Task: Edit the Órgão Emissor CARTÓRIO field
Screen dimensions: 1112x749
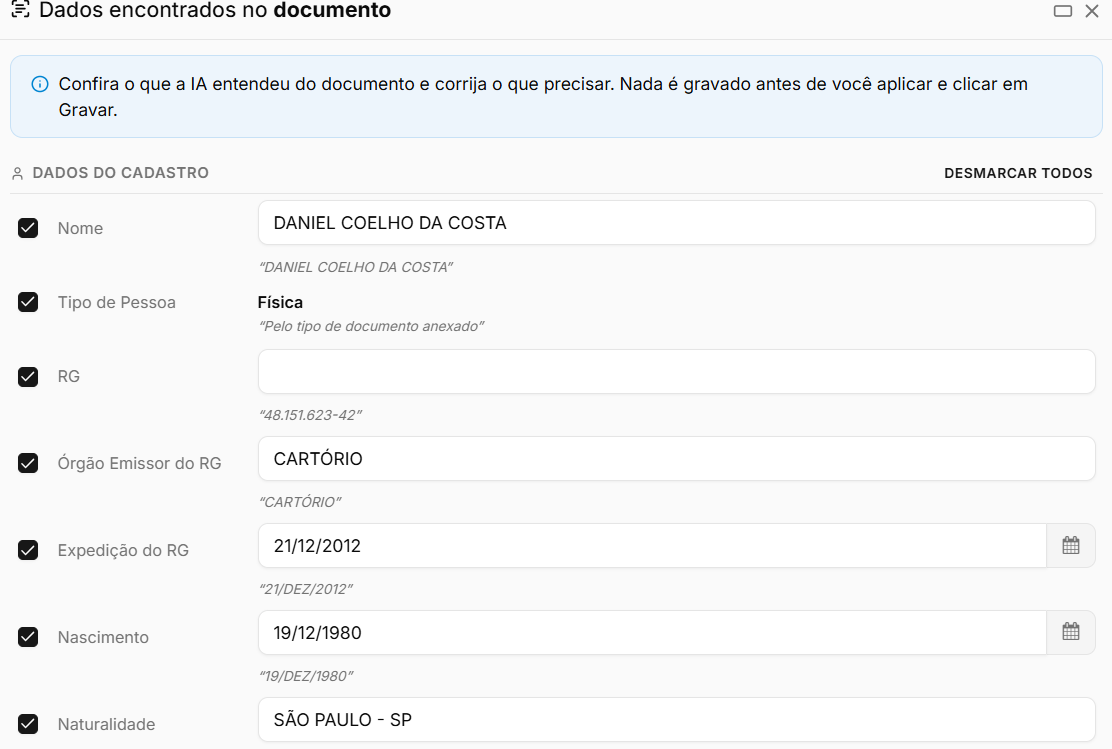Action: [x=677, y=459]
